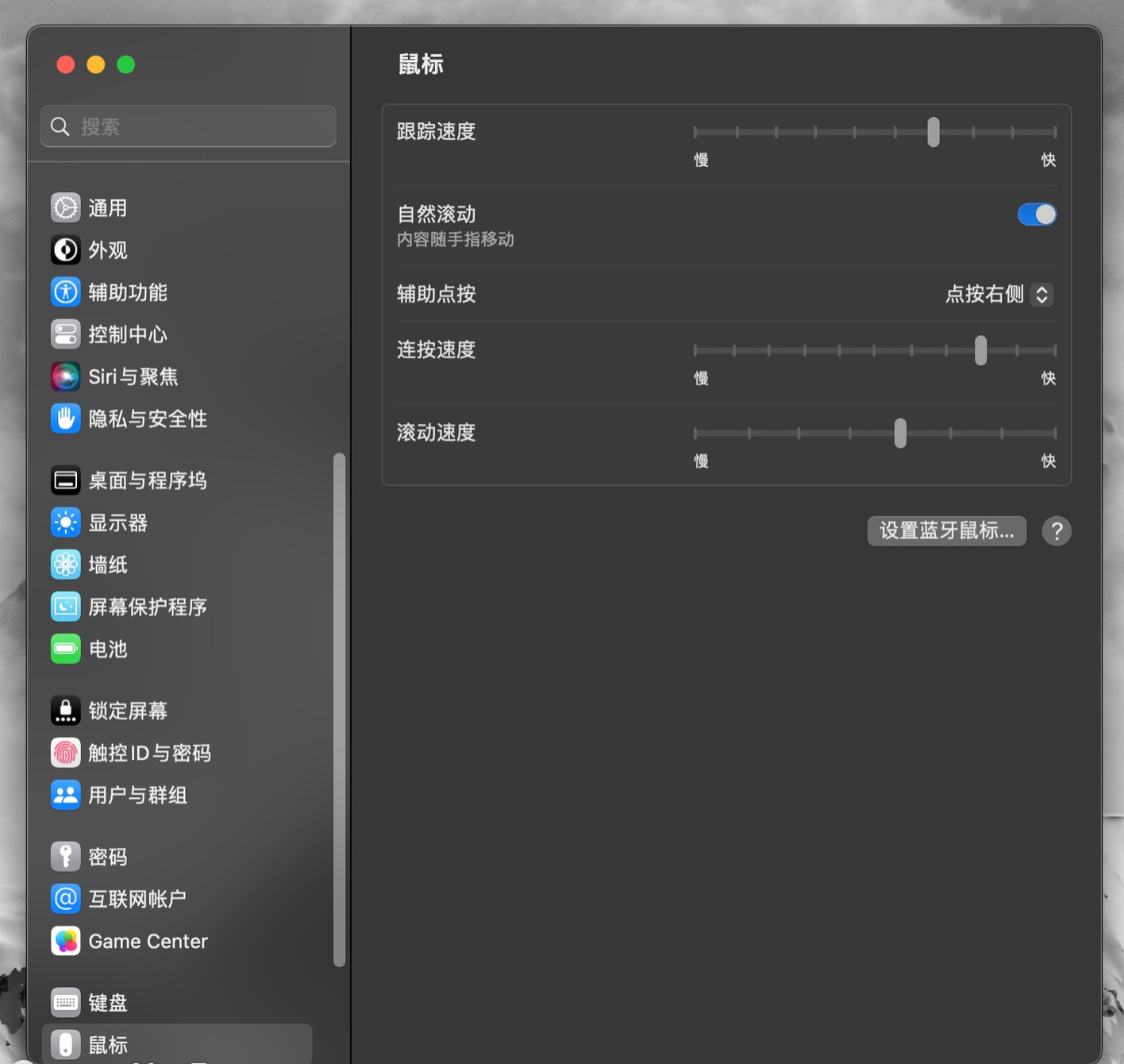Open 桌面与程序坞 settings
Screen dimensions: 1124x1064
[x=66, y=480]
